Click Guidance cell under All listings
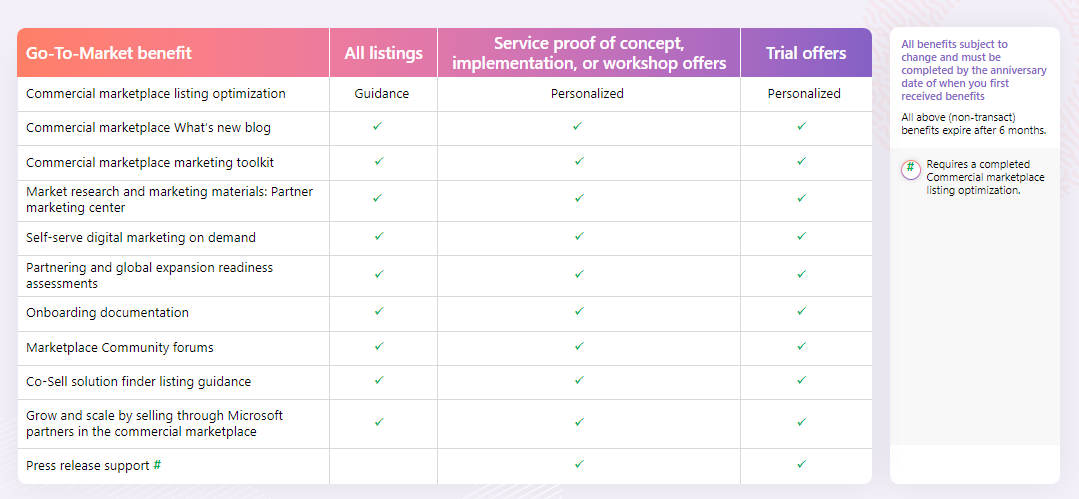Screen dimensions: 1079x499 [382, 93]
